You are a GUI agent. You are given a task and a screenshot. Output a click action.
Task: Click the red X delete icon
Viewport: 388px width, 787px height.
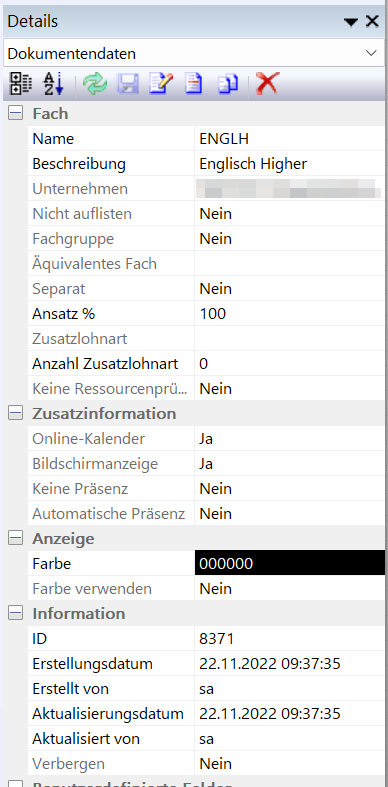pos(268,83)
